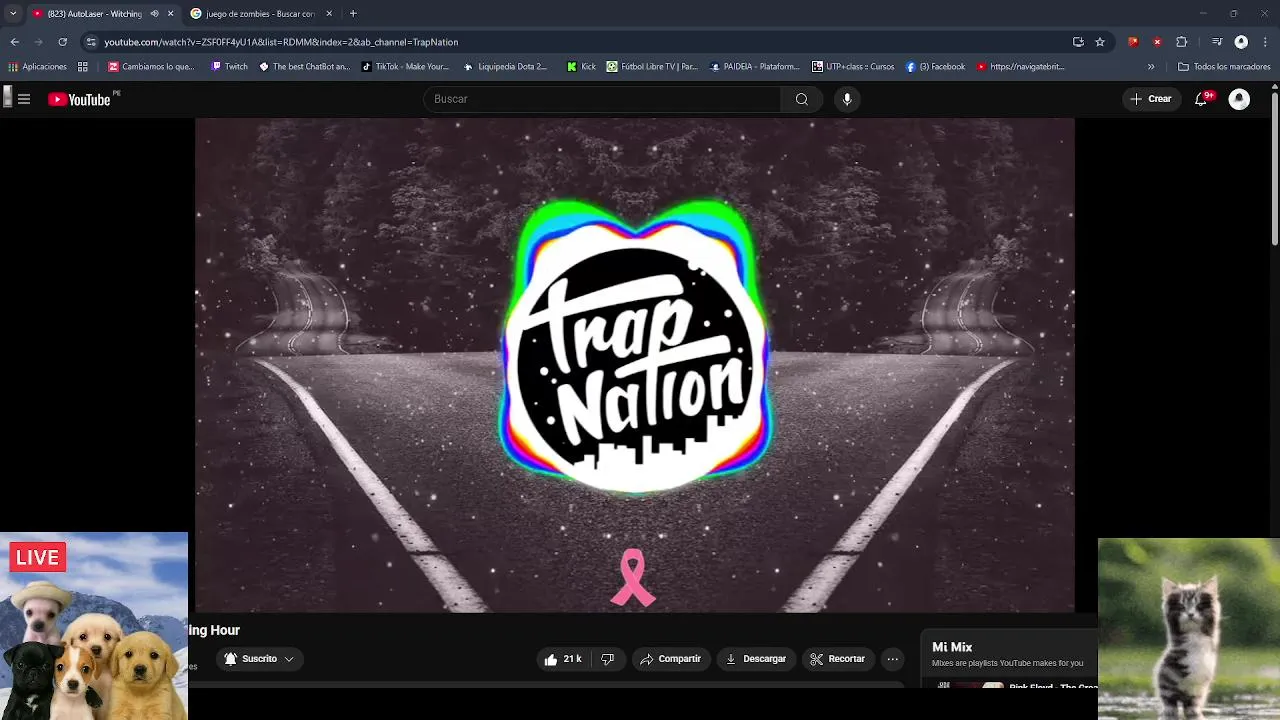
Task: Open Cambiamos lo que... bookmark
Action: tap(151, 67)
